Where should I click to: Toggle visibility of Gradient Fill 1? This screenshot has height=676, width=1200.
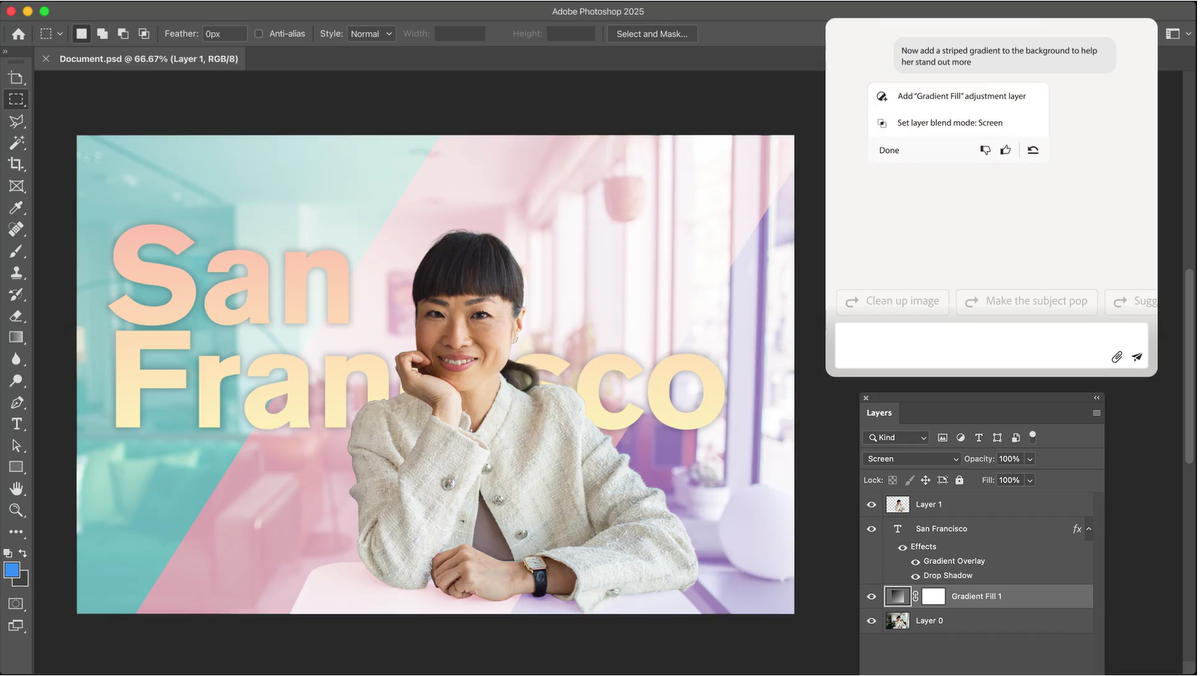click(871, 596)
